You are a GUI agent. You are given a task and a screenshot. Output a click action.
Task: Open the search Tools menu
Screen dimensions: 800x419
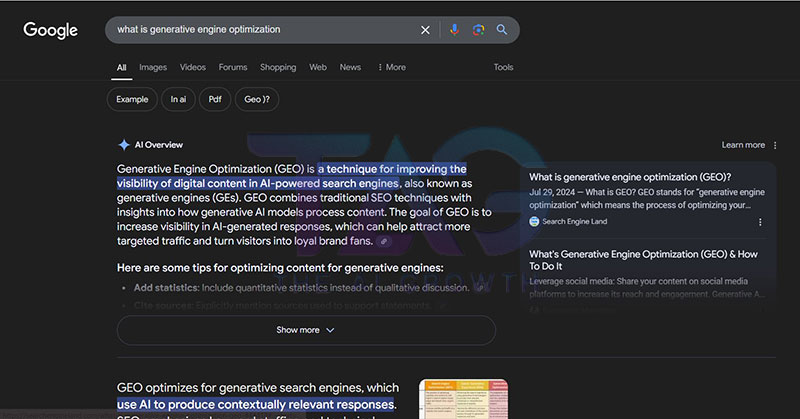pyautogui.click(x=503, y=67)
